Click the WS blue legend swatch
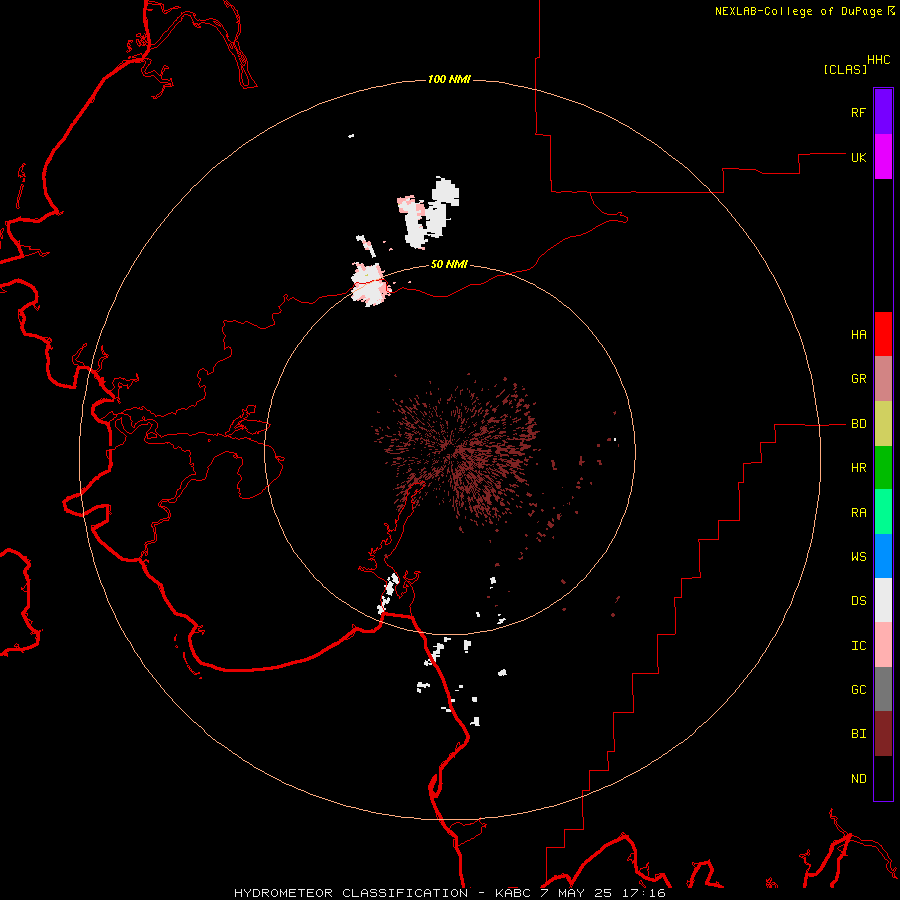Screen dimensions: 900x900 [883, 556]
